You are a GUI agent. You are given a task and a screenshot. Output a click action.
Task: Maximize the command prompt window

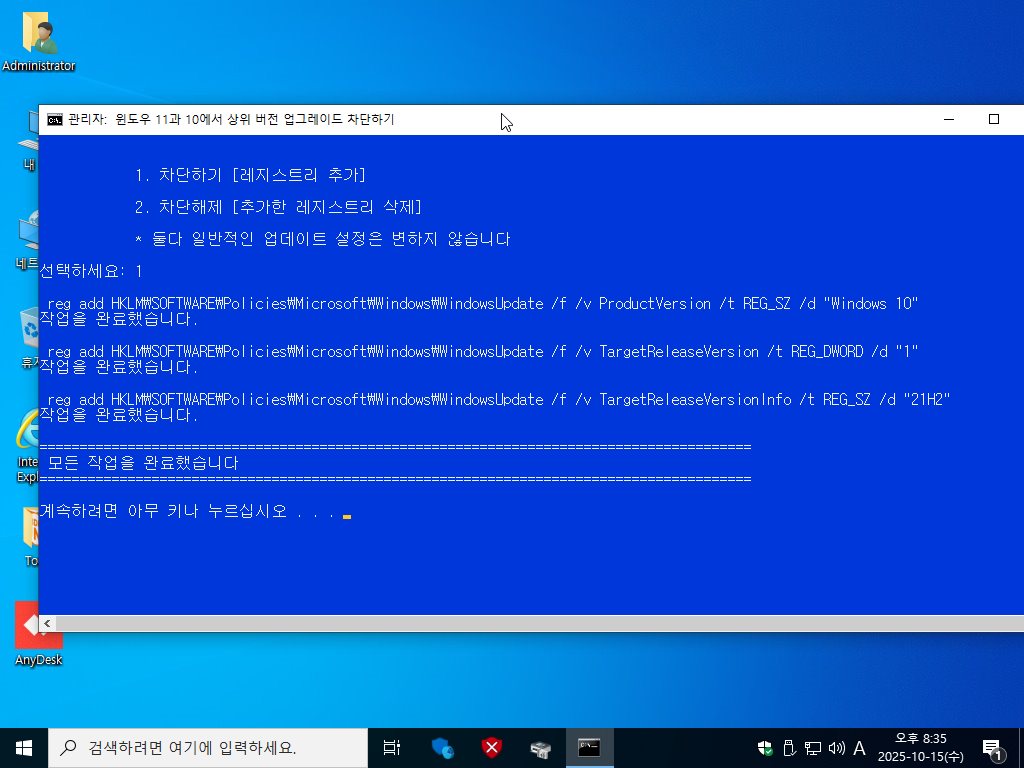pyautogui.click(x=993, y=120)
